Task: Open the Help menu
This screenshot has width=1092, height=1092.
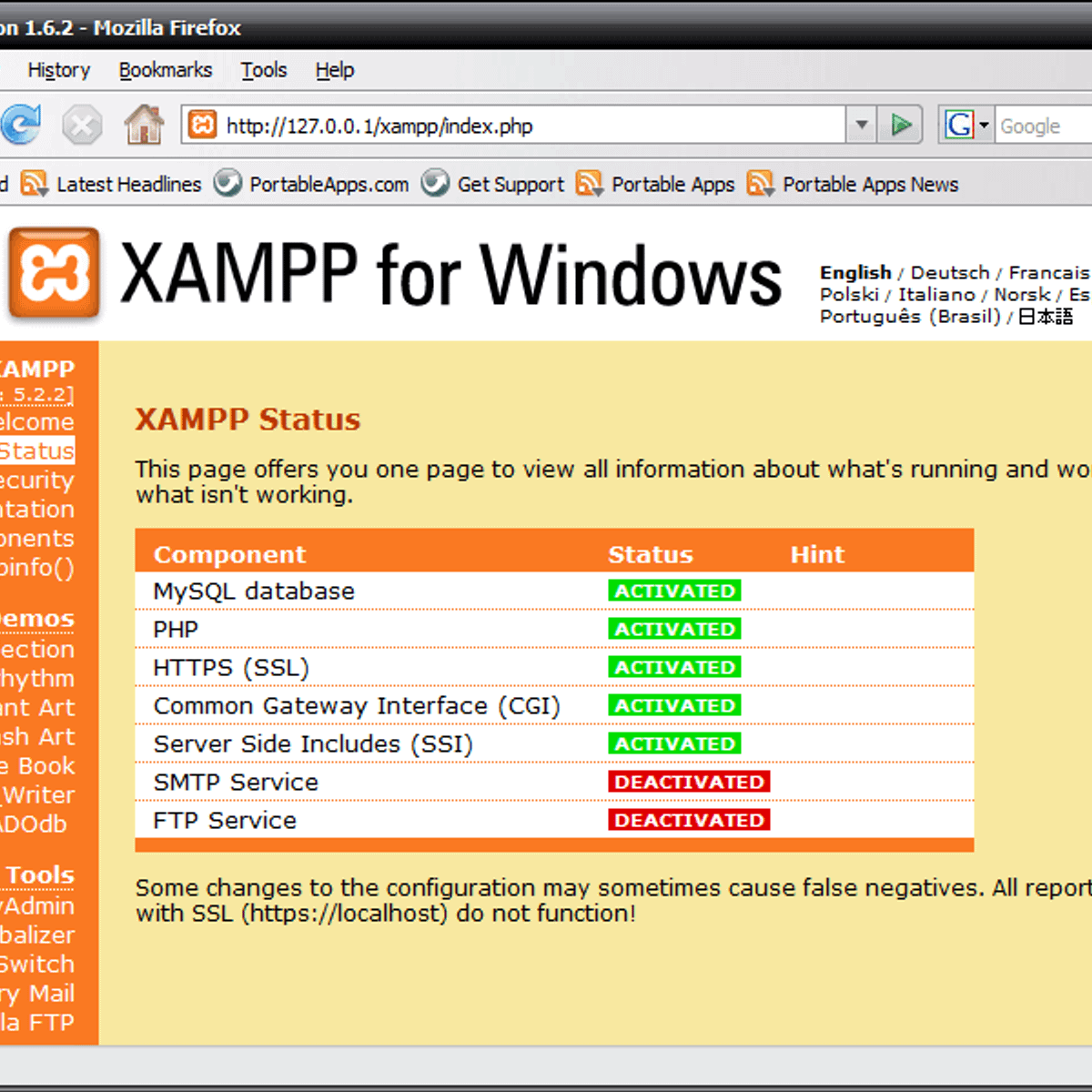Action: click(335, 70)
